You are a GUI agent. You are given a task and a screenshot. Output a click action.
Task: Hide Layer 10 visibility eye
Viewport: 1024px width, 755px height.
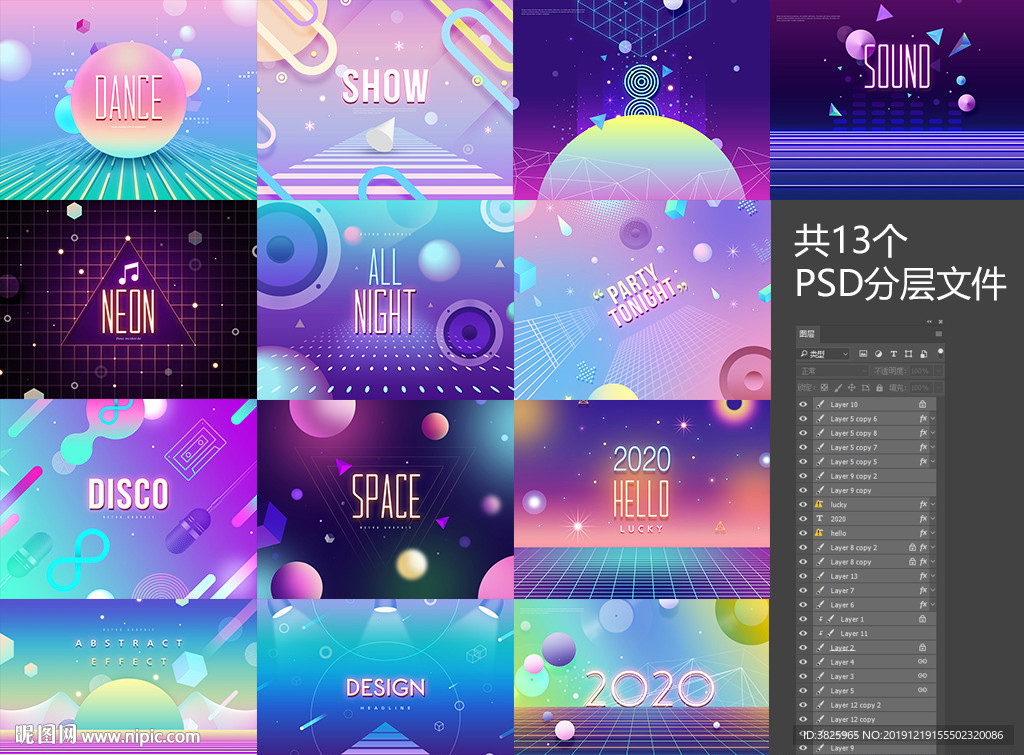pos(803,404)
